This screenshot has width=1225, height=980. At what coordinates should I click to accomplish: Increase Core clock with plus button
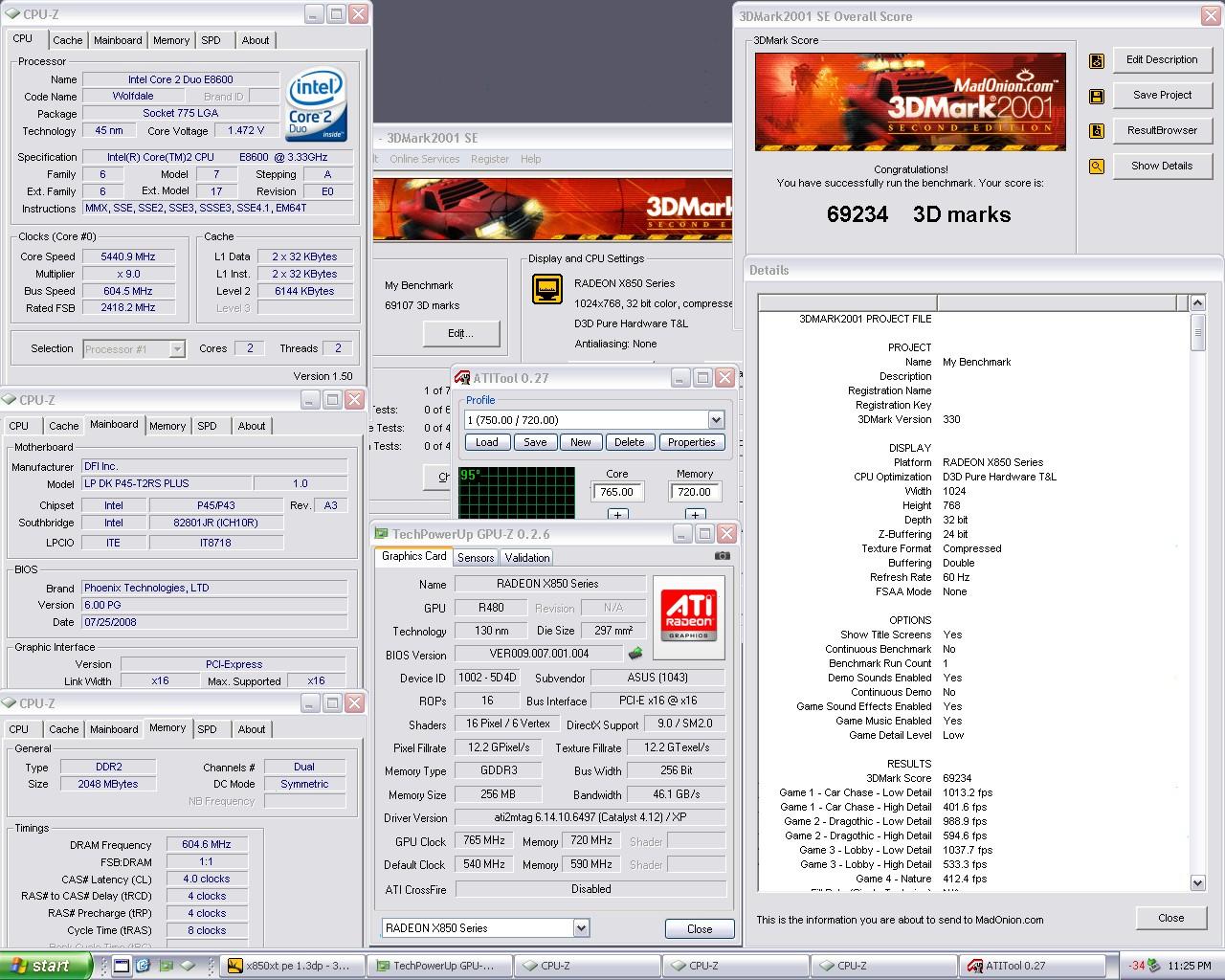(x=617, y=515)
